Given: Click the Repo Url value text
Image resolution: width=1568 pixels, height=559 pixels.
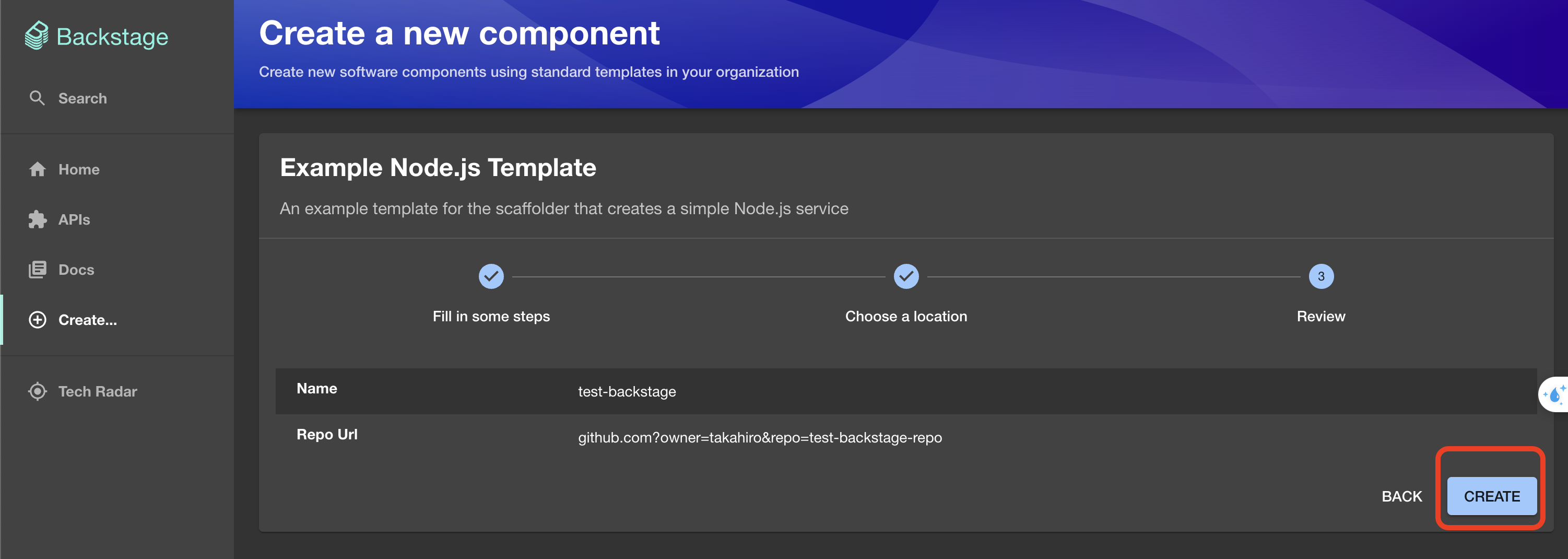Looking at the screenshot, I should (760, 437).
